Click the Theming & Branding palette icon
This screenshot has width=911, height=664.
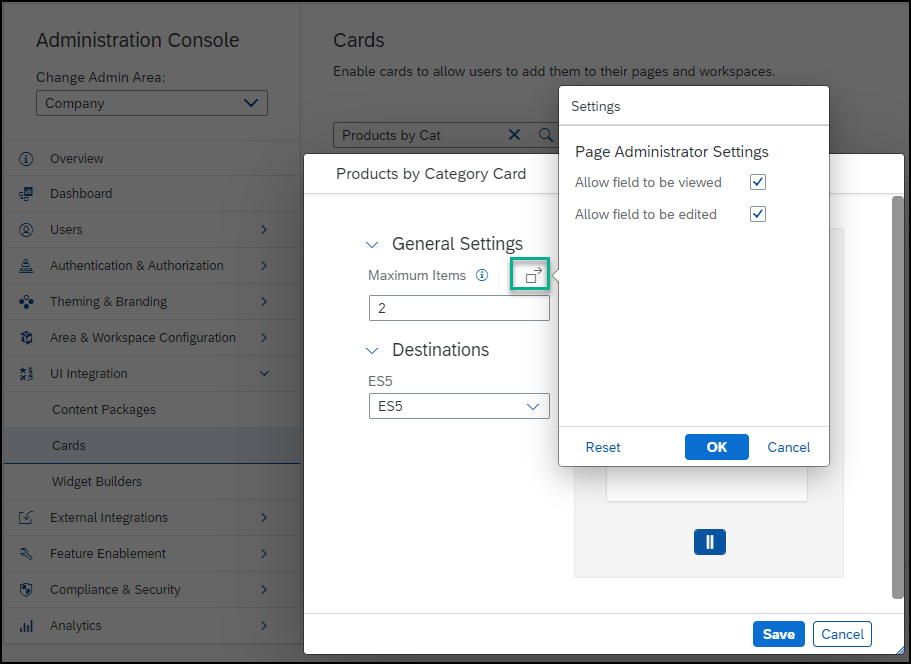tap(26, 302)
